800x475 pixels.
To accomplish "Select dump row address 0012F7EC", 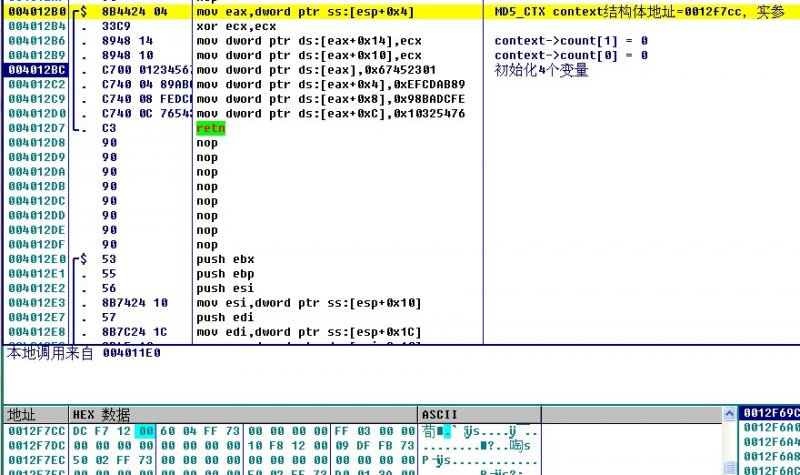I will point(37,461).
